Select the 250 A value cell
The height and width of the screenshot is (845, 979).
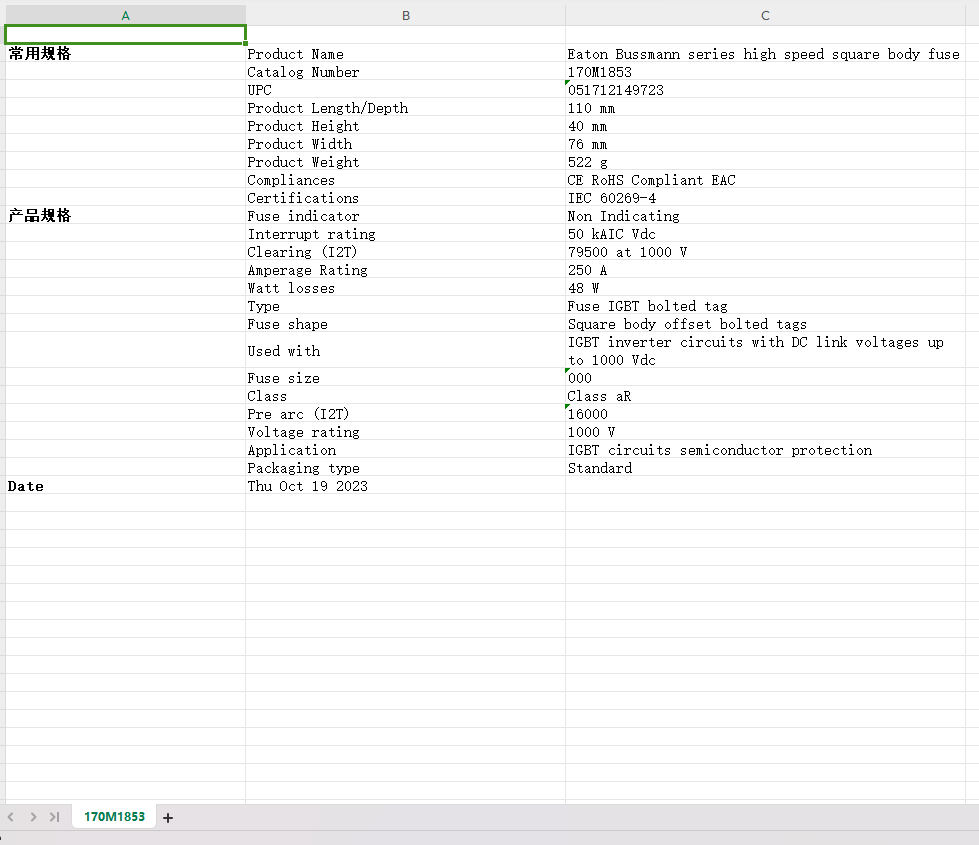(765, 270)
